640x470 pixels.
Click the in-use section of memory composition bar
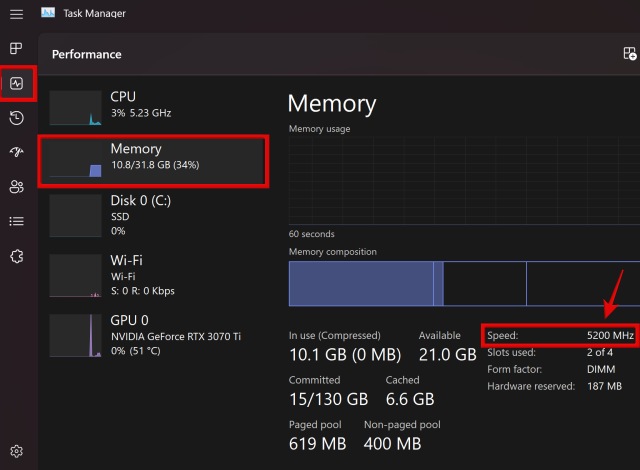coord(361,284)
